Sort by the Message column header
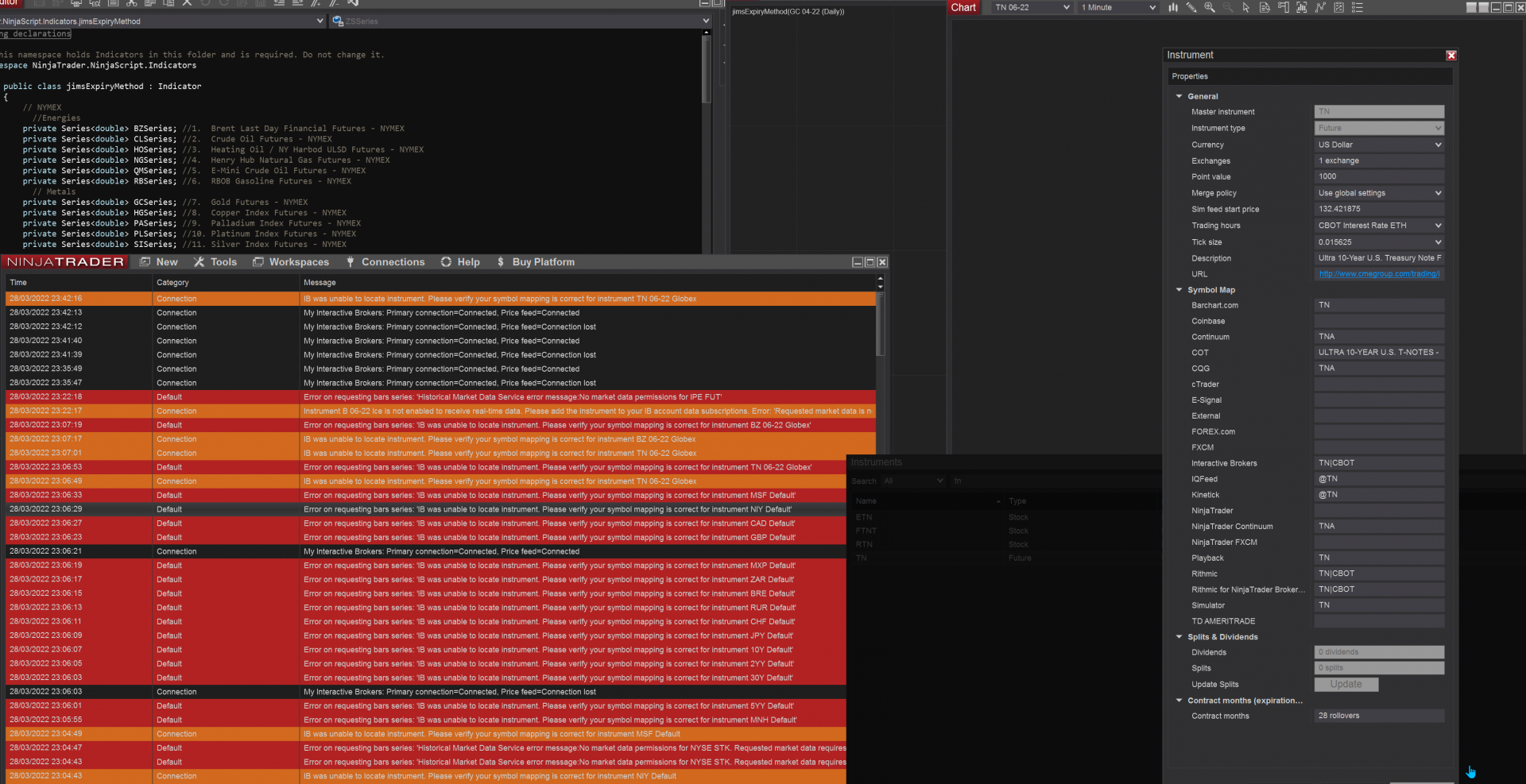This screenshot has height=784, width=1526. (x=587, y=283)
